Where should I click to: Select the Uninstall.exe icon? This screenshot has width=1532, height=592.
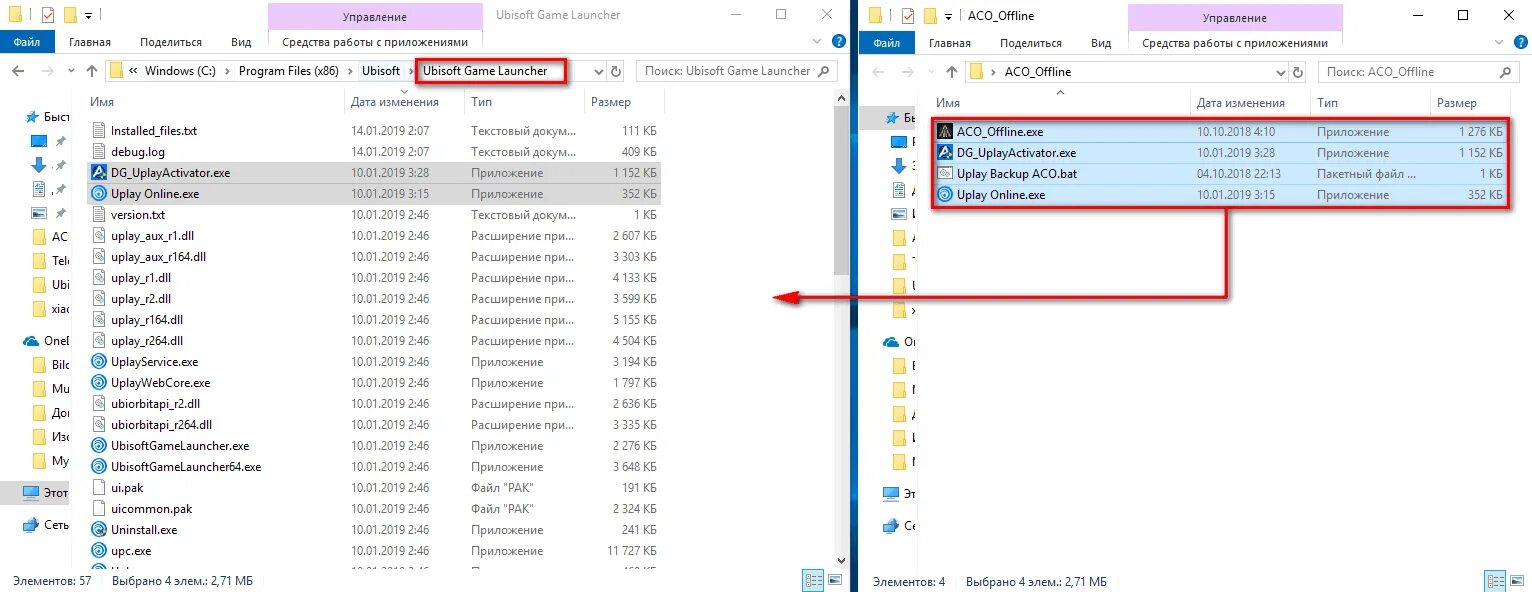[98, 530]
